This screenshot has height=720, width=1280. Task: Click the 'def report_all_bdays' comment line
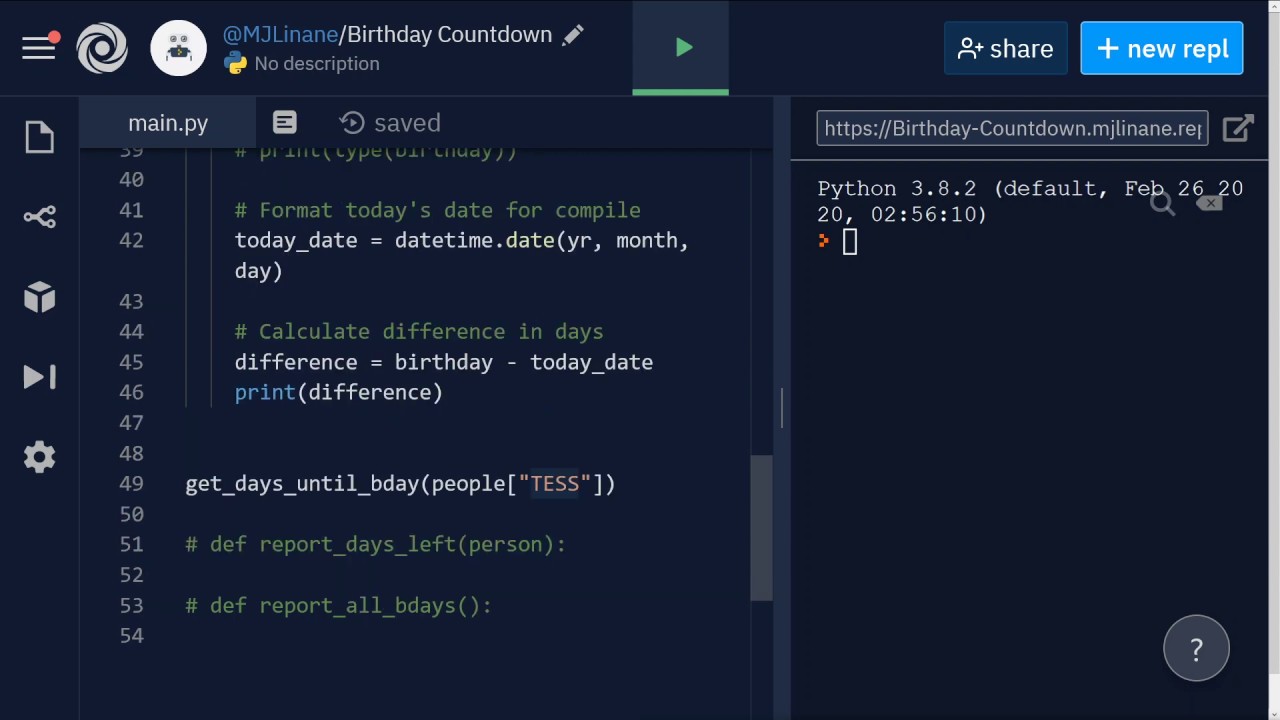coord(338,606)
